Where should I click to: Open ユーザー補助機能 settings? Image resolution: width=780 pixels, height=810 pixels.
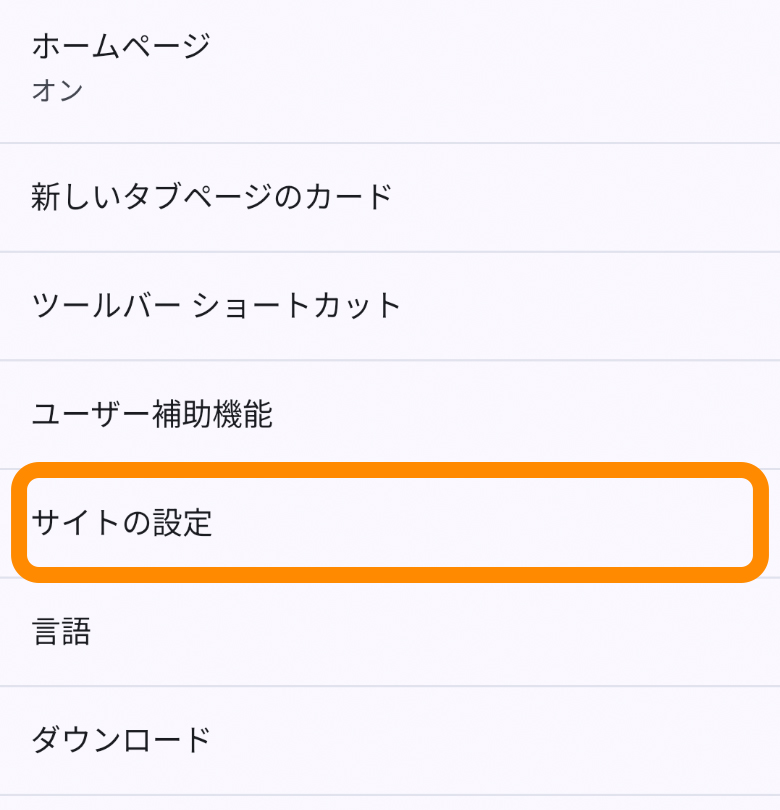point(390,414)
